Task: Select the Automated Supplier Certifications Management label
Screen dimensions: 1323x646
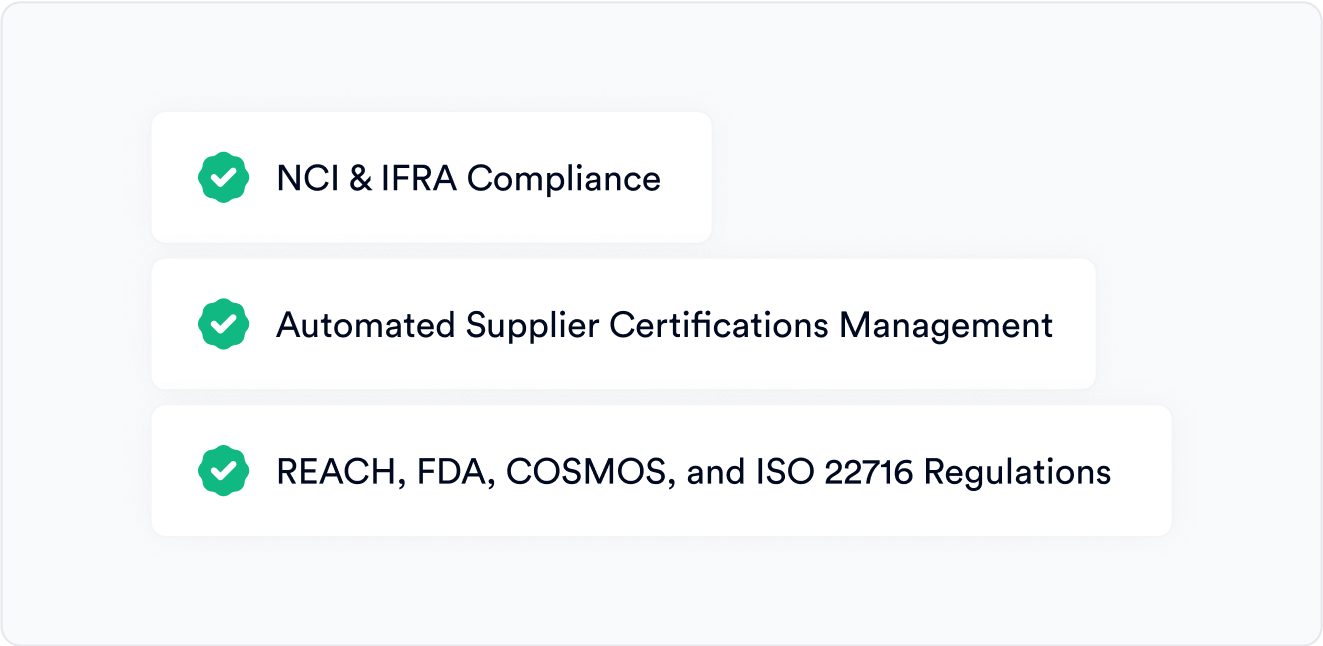Action: pos(664,325)
